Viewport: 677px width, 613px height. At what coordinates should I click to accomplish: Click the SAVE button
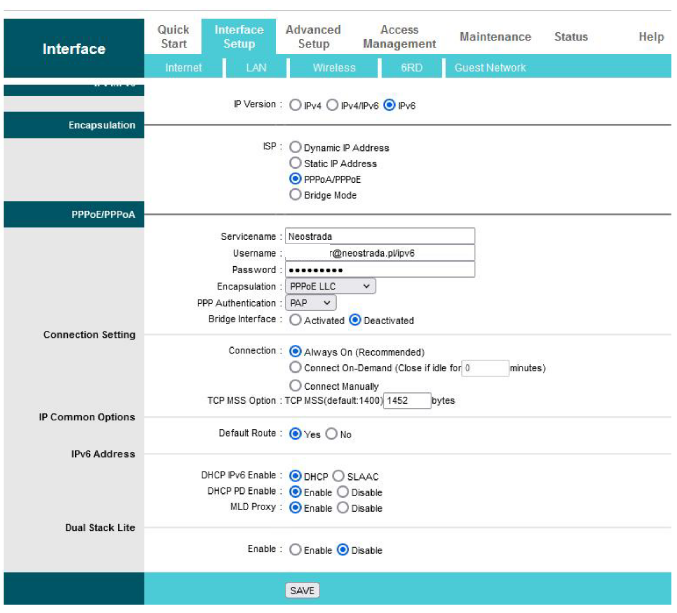302,590
